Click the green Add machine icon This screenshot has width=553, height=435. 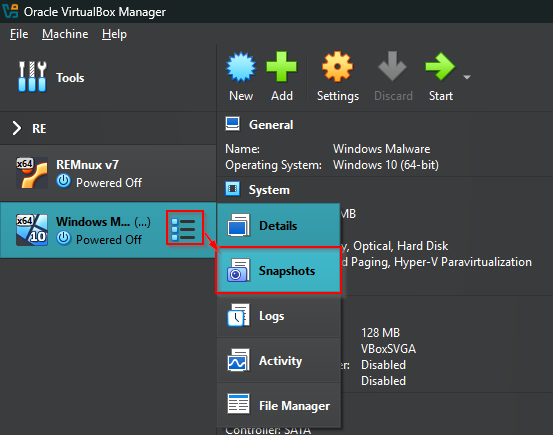(x=281, y=67)
